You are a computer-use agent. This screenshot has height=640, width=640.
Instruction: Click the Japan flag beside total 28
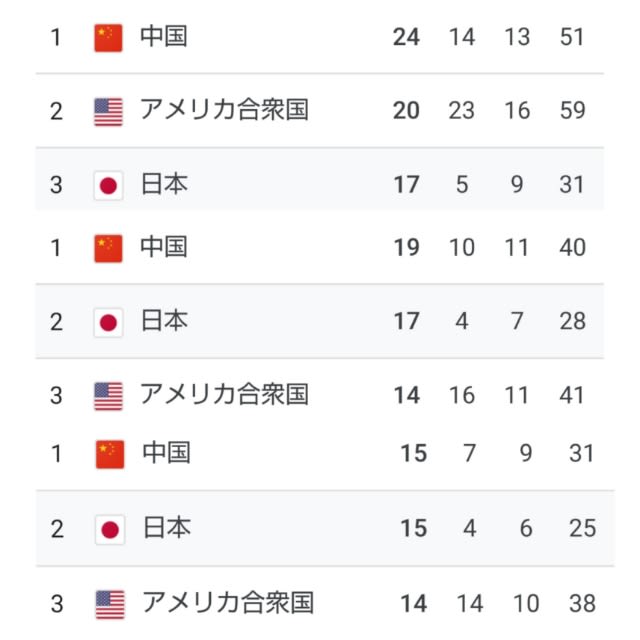pyautogui.click(x=108, y=322)
